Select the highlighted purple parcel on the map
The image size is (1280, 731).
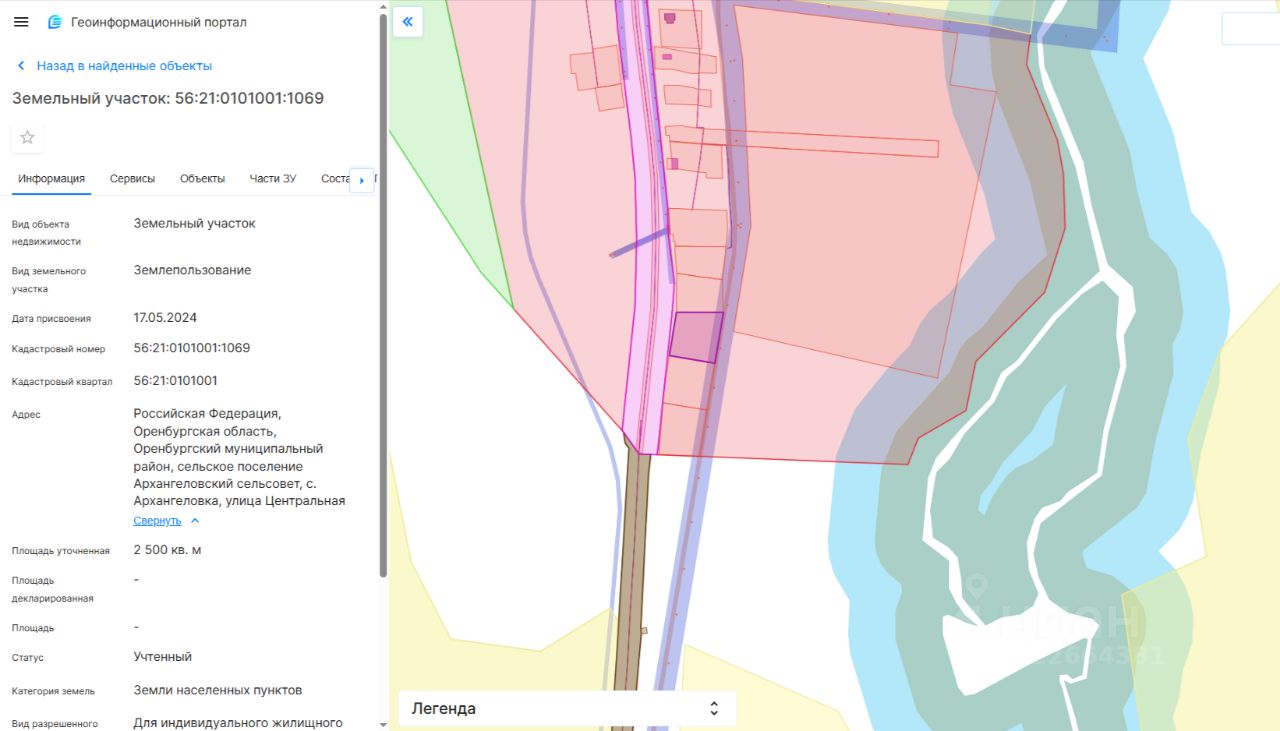coord(695,337)
